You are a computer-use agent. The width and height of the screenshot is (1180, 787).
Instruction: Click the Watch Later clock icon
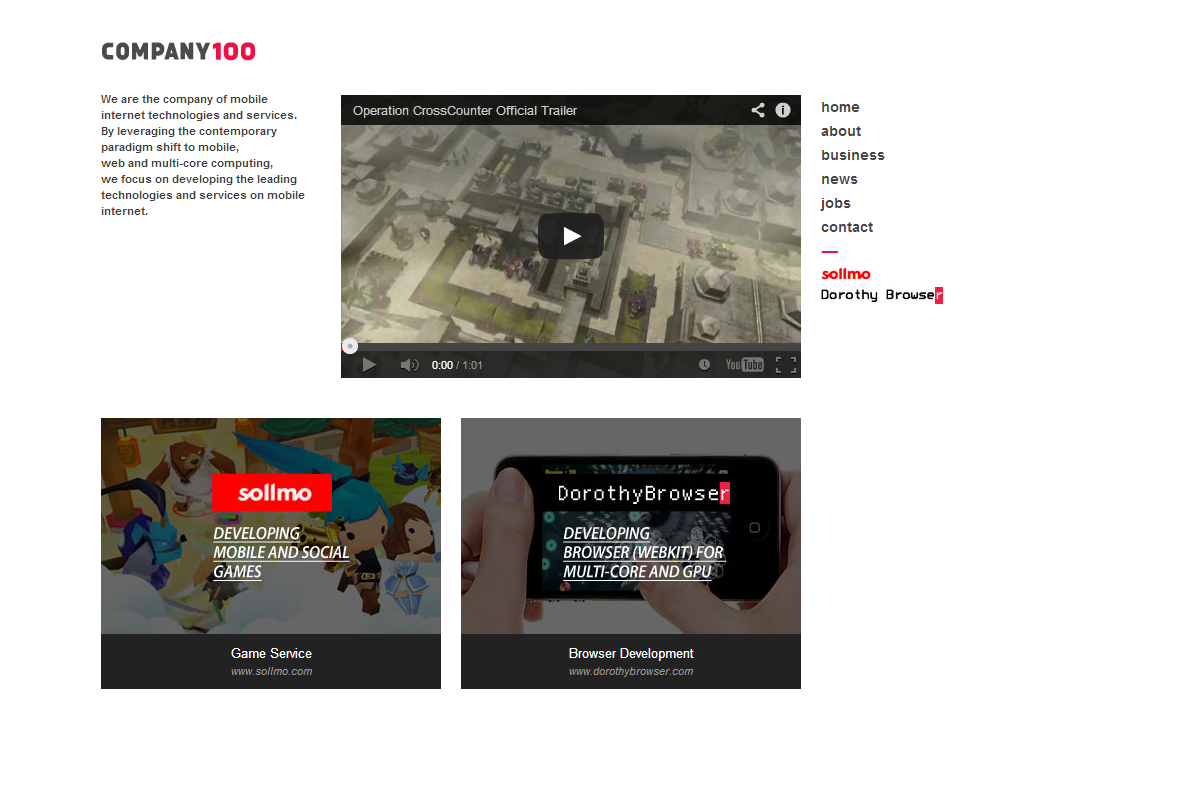704,365
